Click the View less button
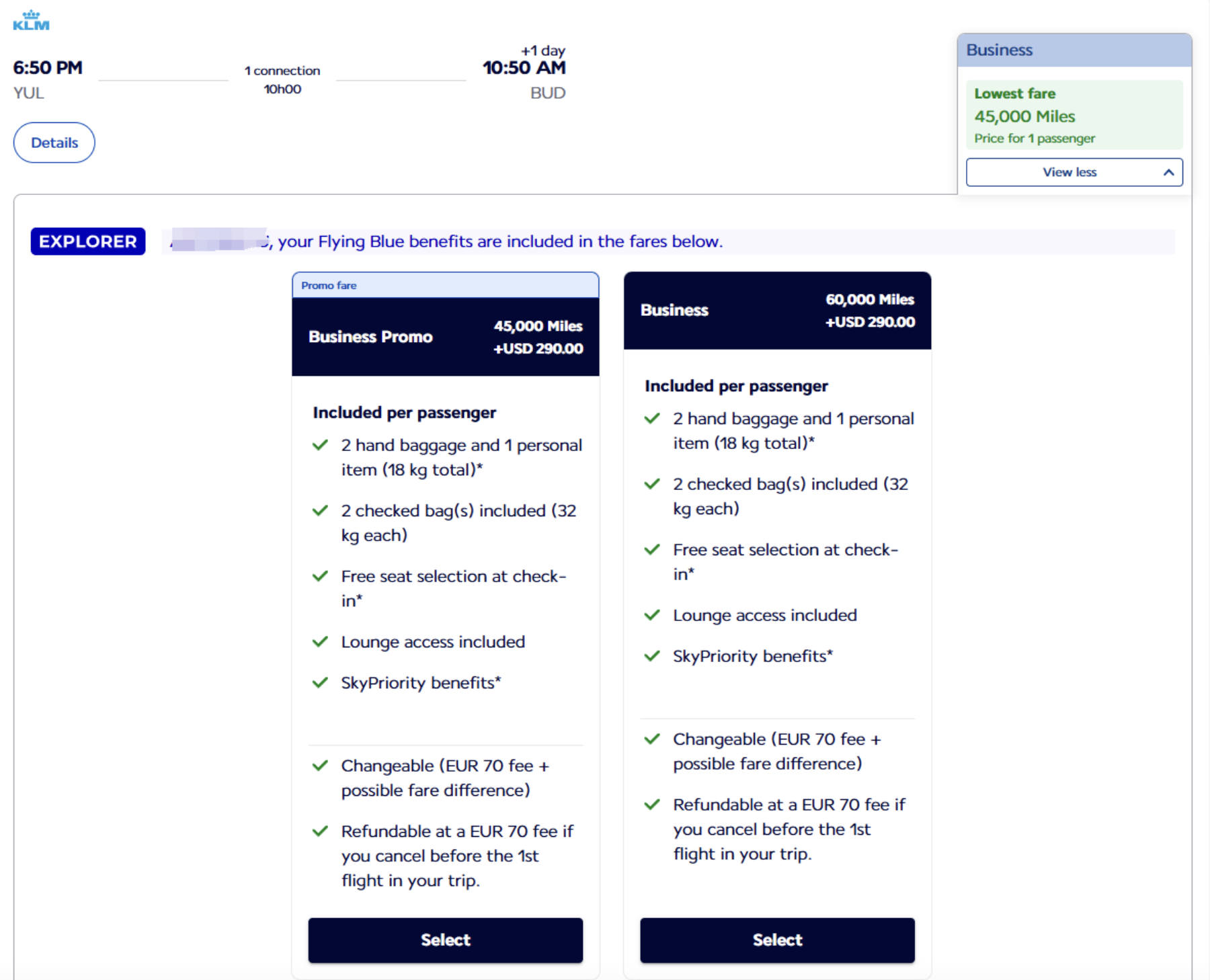This screenshot has width=1210, height=980. [x=1074, y=173]
